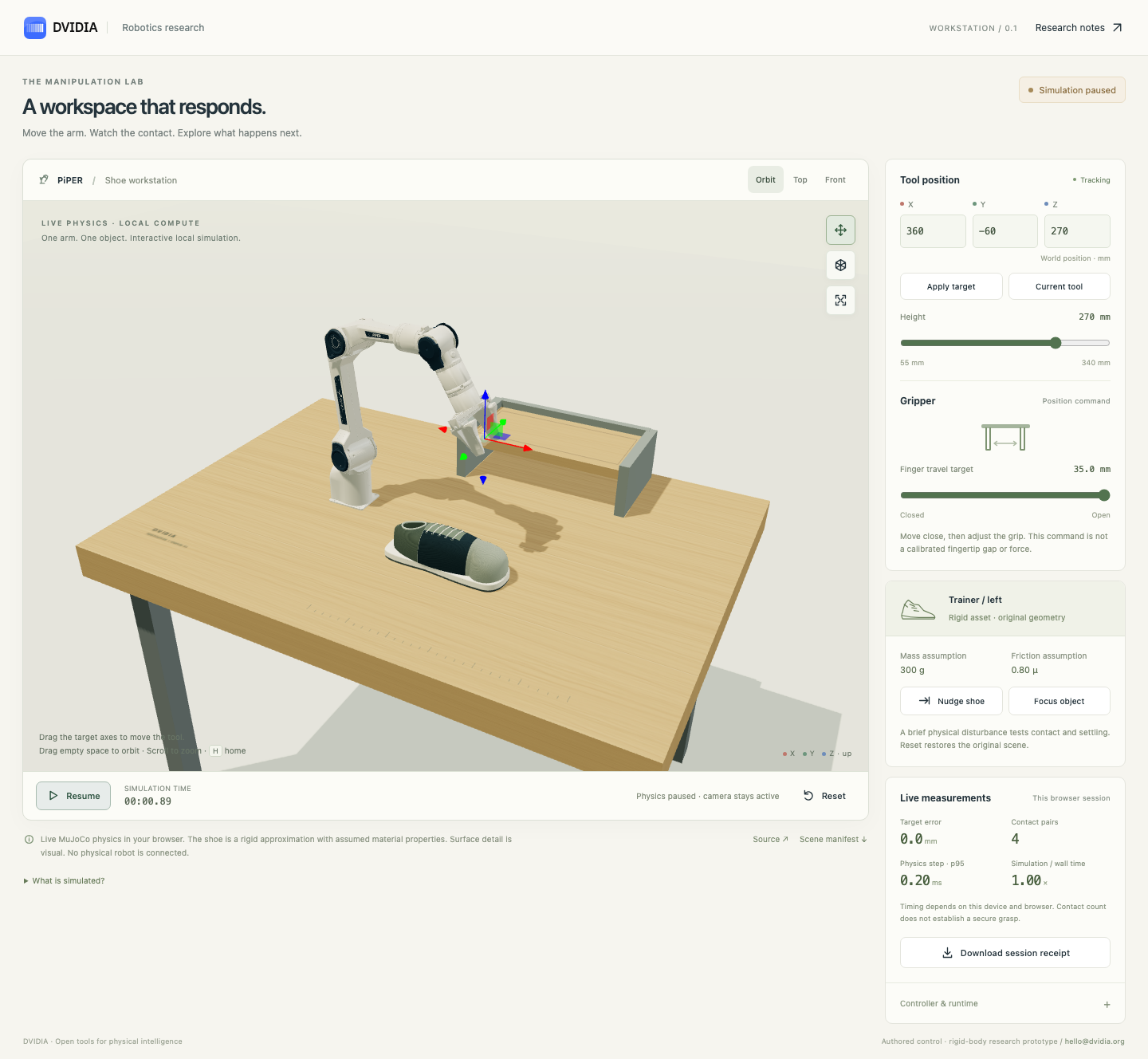
Task: Reset the simulation scene
Action: [824, 796]
